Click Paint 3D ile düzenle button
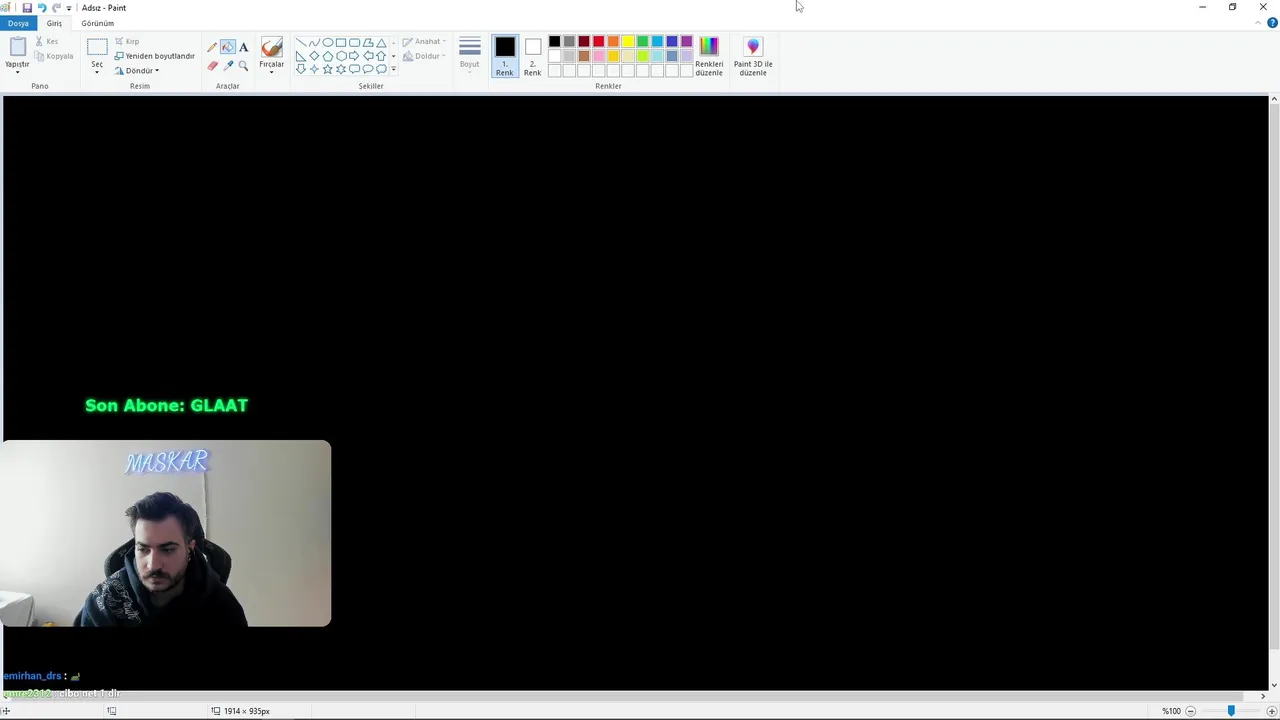 click(x=753, y=56)
